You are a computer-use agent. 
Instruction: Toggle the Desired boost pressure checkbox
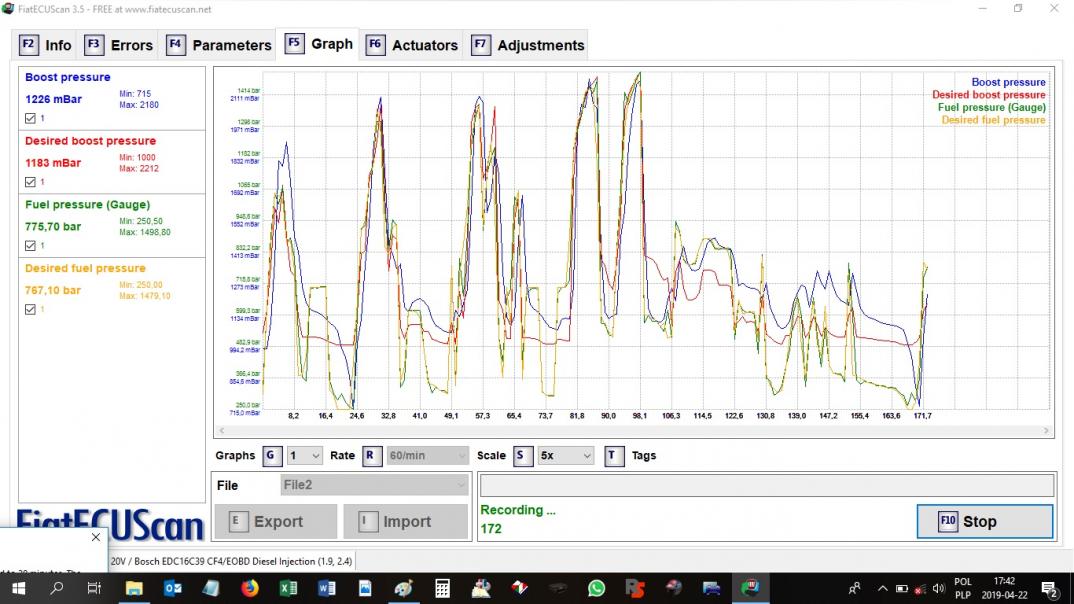click(x=30, y=182)
